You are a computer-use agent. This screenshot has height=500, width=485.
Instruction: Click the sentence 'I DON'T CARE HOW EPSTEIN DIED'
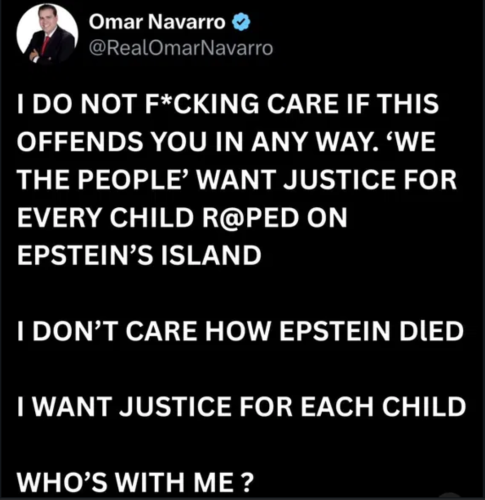240,331
